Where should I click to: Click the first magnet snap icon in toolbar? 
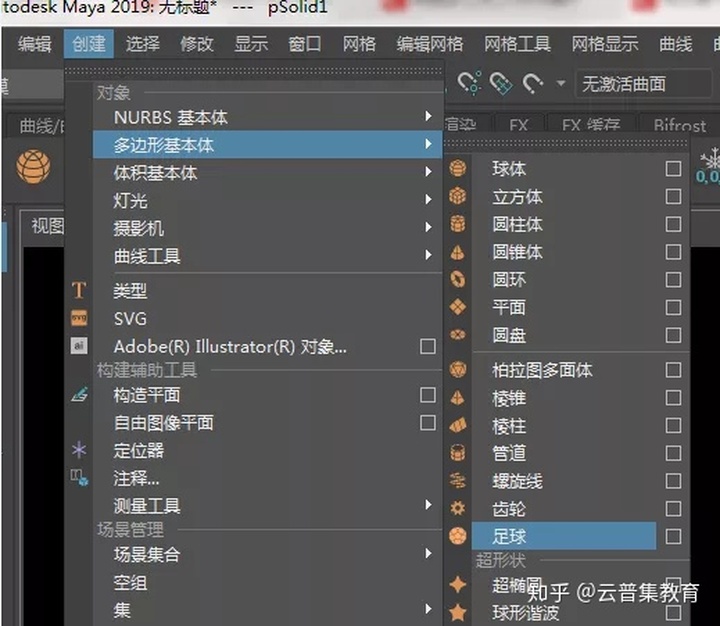pos(469,83)
